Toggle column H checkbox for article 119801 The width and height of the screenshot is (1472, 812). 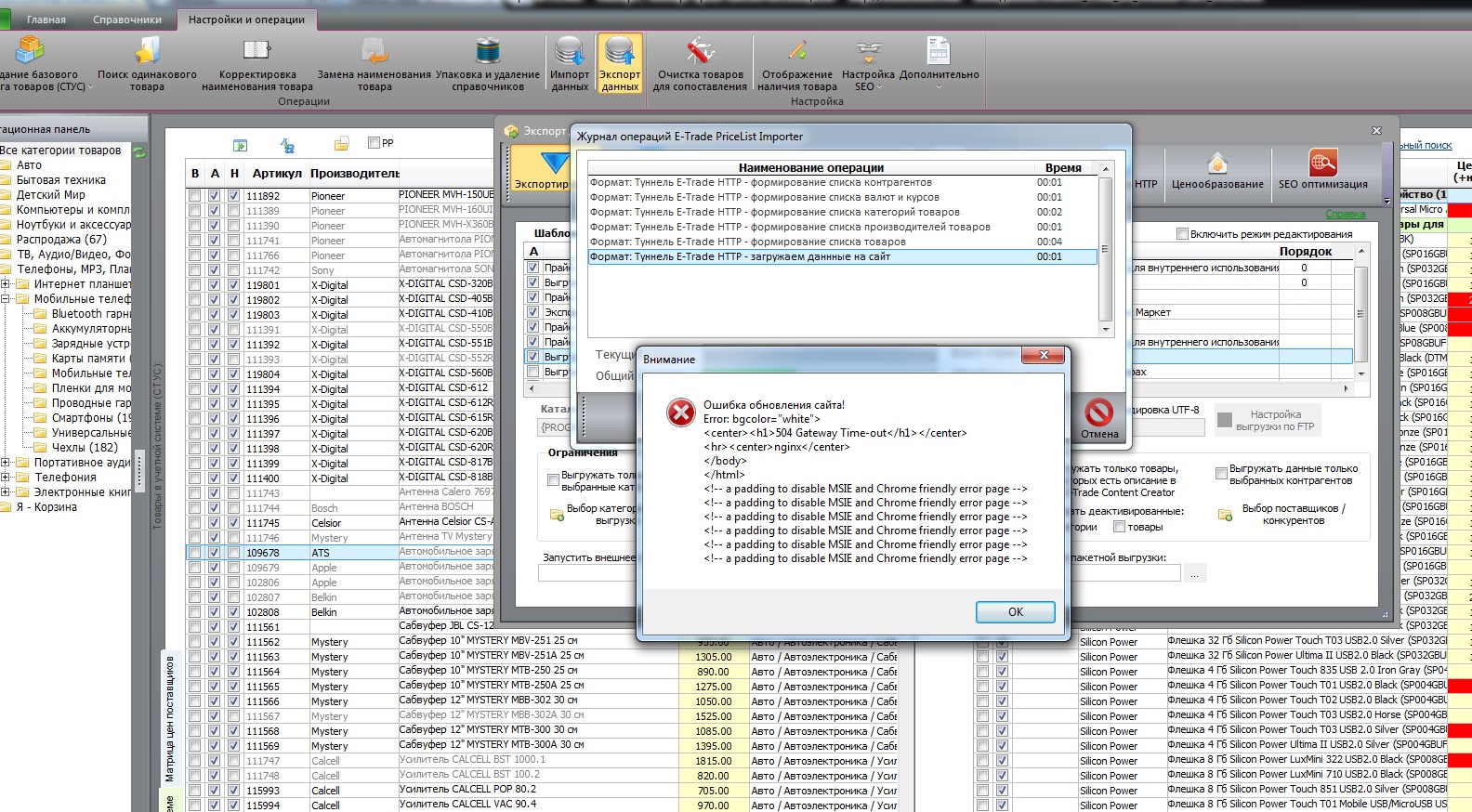click(x=234, y=285)
